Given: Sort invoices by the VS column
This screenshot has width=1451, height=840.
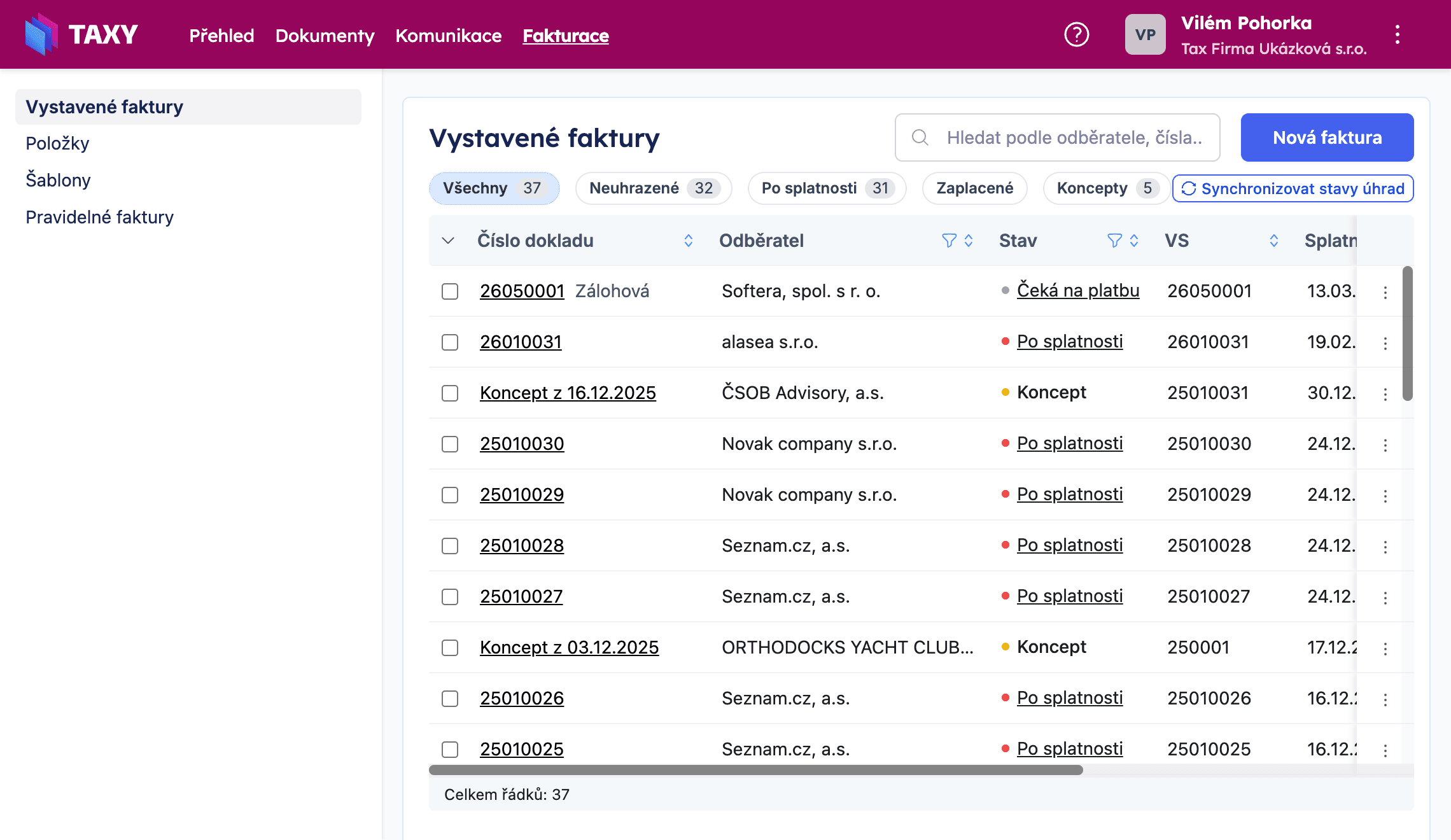Looking at the screenshot, I should [x=1273, y=241].
